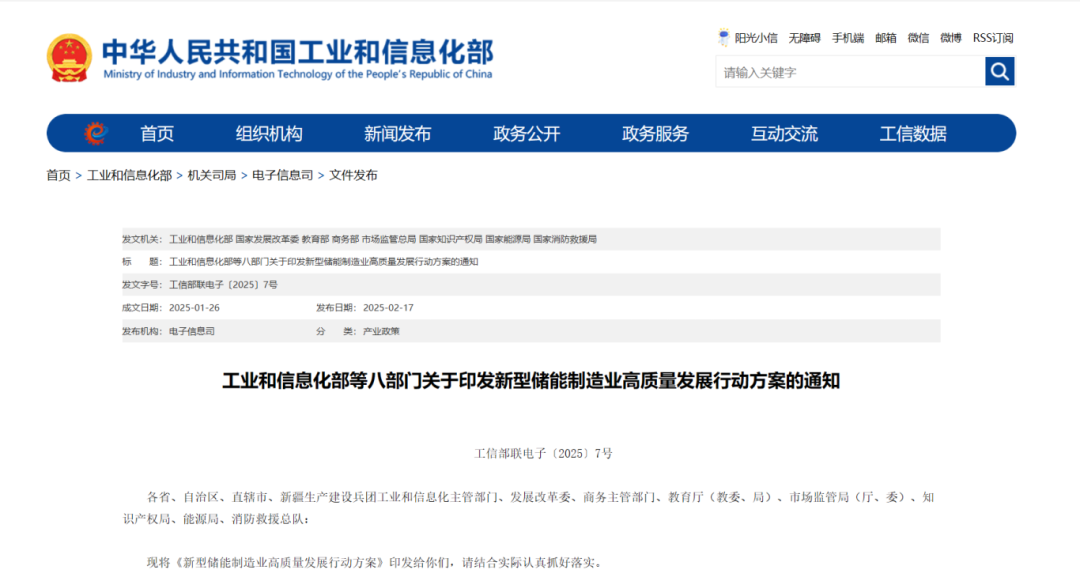Navigate to 电子信息司 in breadcrumb
Image resolution: width=1080 pixels, height=577 pixels.
tap(282, 175)
